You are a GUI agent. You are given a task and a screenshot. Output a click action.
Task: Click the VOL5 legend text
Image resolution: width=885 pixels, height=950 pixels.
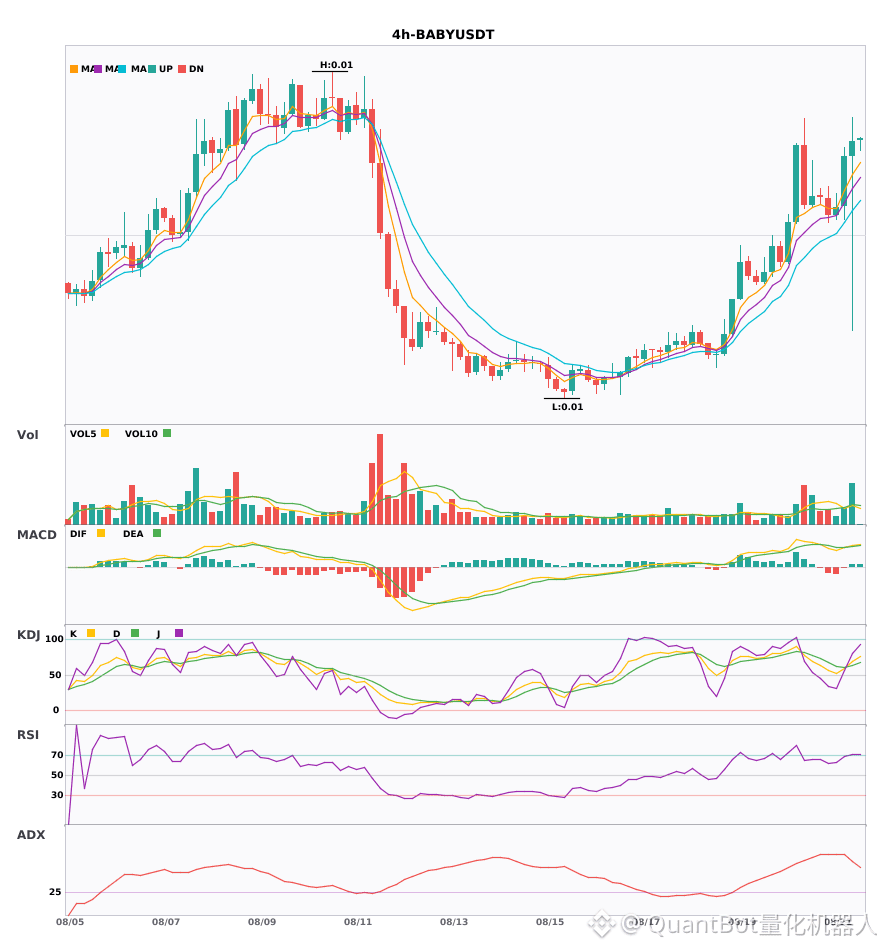click(83, 434)
